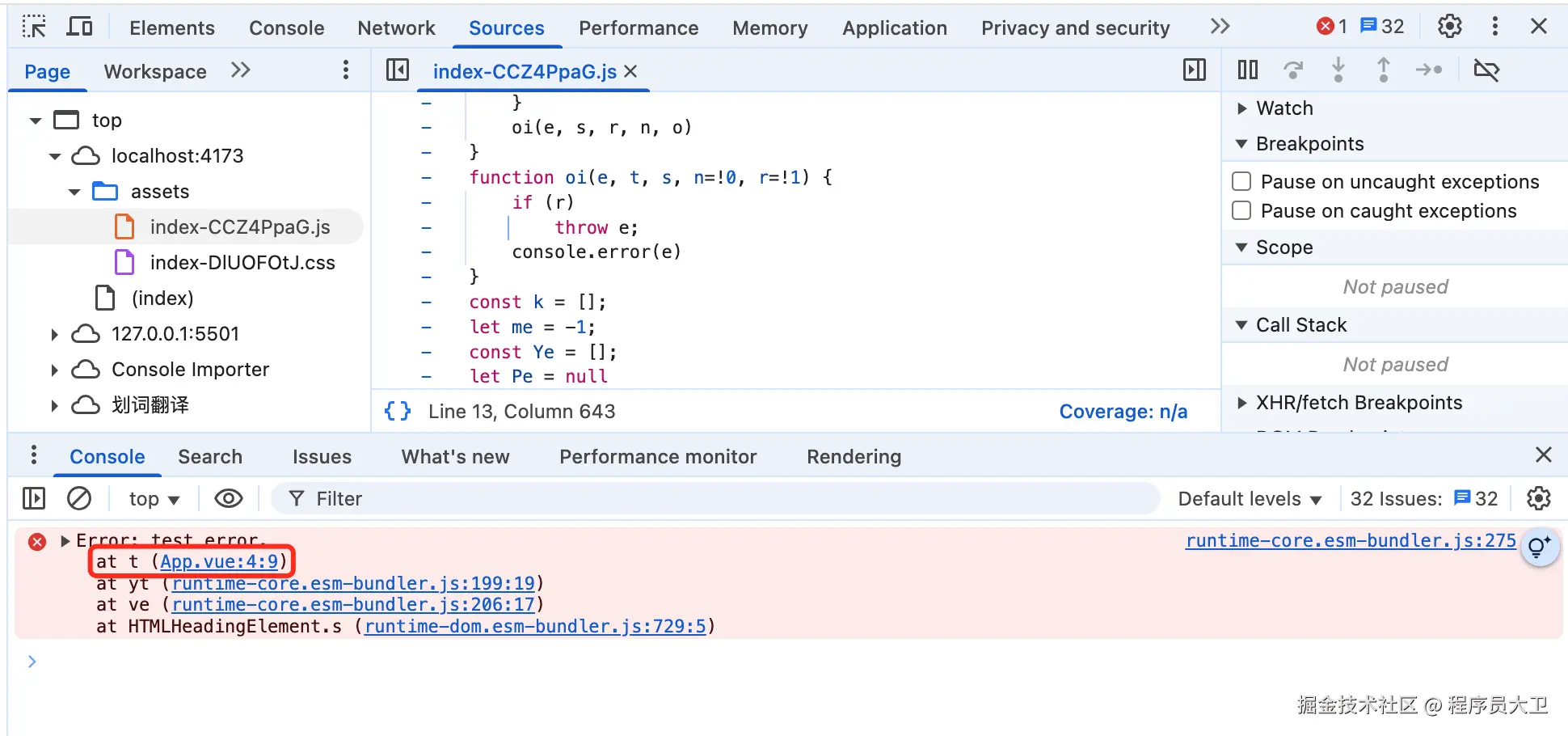Click the pause script execution button
This screenshot has height=736, width=1568.
[1247, 70]
